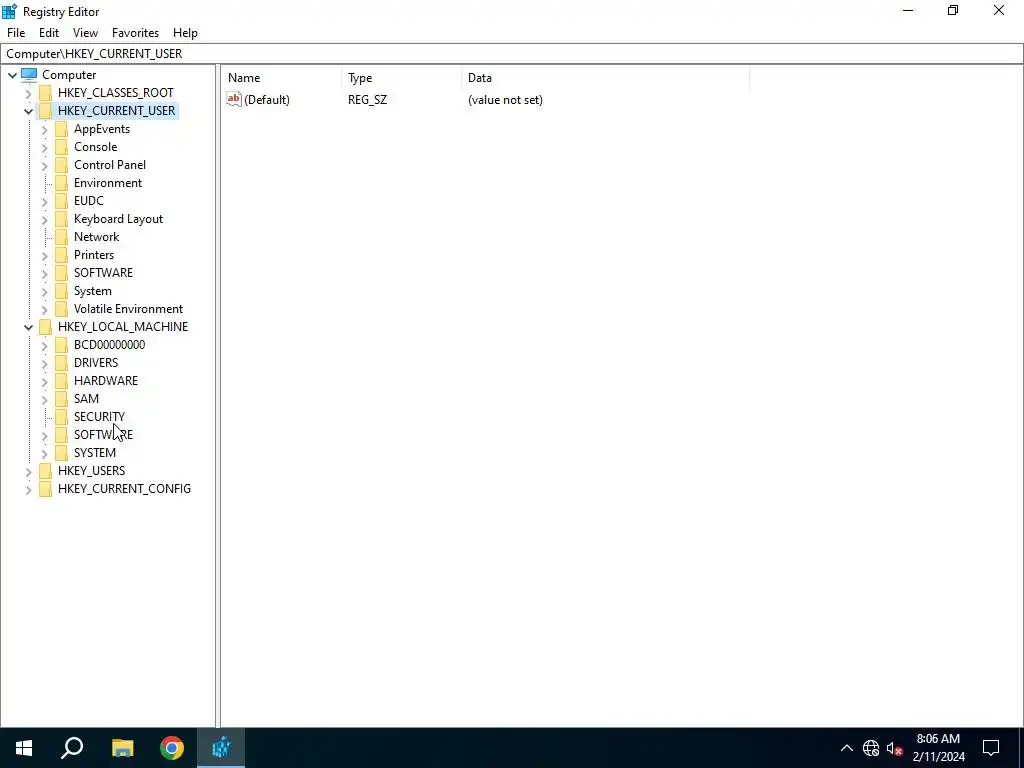Screen dimensions: 1024x768
Task: Click the HKEY_CLASSES_ROOT folder icon
Action: click(45, 93)
